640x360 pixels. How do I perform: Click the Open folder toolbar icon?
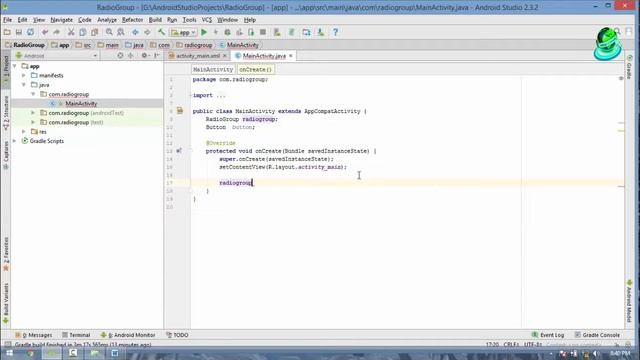(7, 32)
